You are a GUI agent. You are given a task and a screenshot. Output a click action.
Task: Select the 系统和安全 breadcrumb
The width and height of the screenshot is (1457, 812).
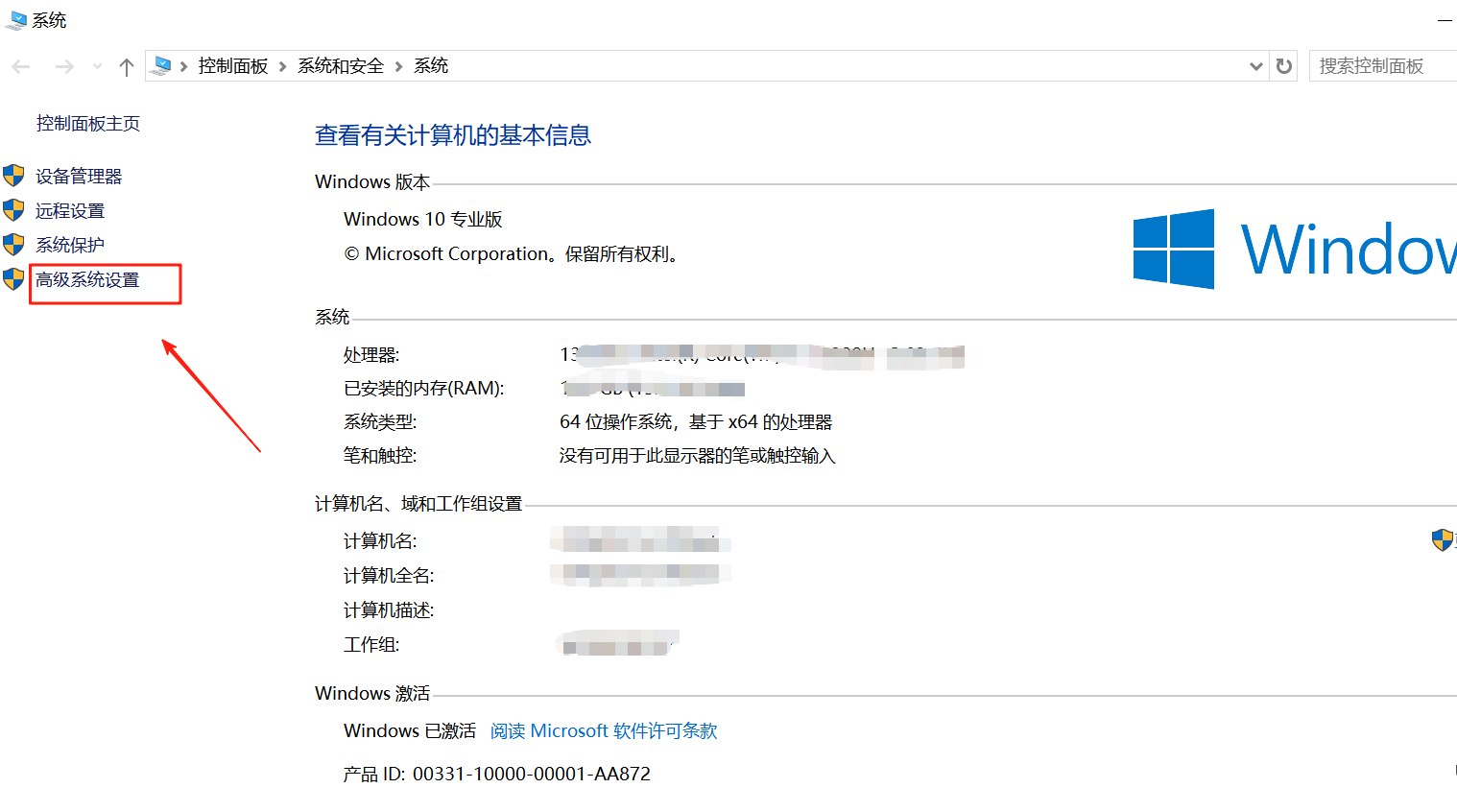pos(341,65)
